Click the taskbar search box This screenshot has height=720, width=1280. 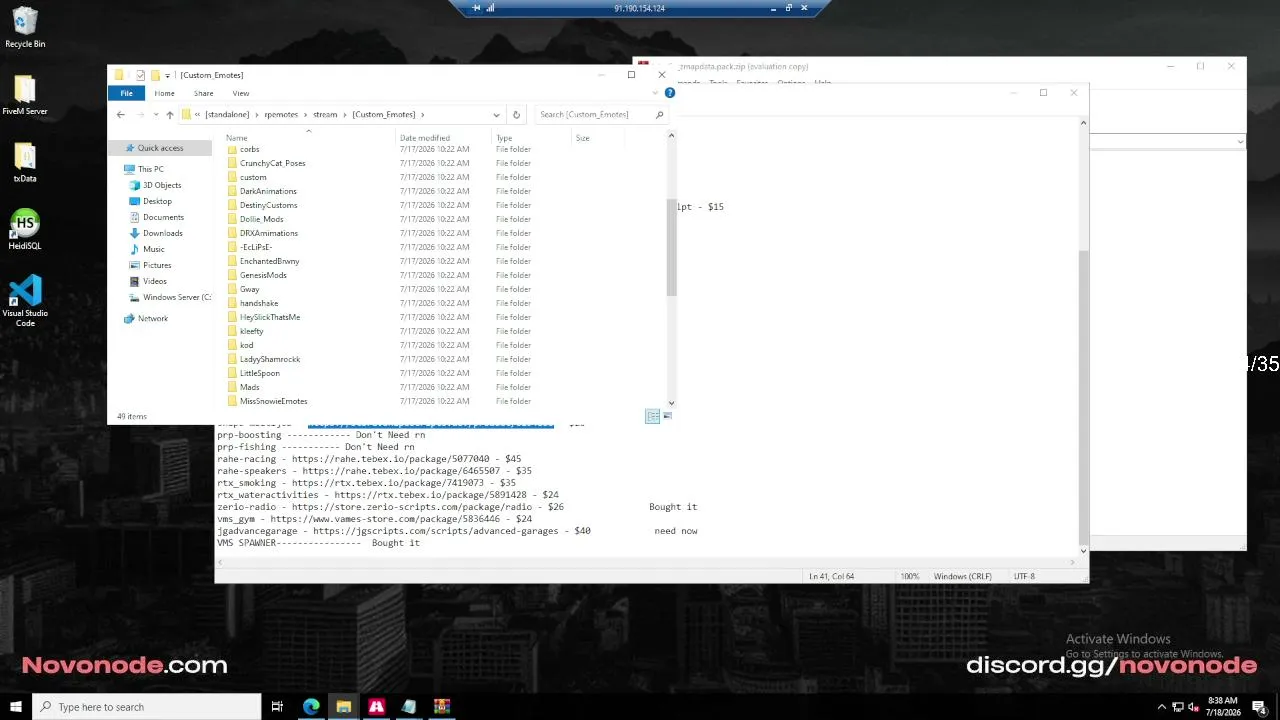146,707
